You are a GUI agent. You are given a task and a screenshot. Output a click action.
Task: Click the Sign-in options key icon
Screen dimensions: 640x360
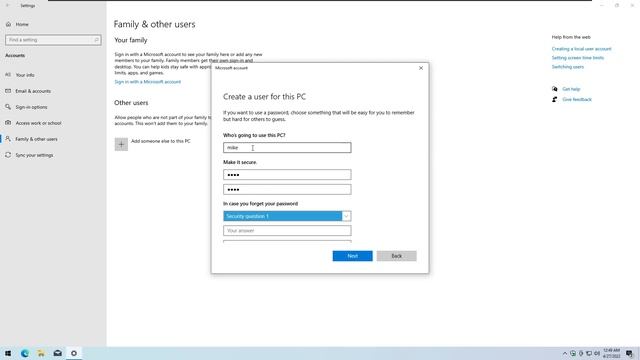point(8,107)
